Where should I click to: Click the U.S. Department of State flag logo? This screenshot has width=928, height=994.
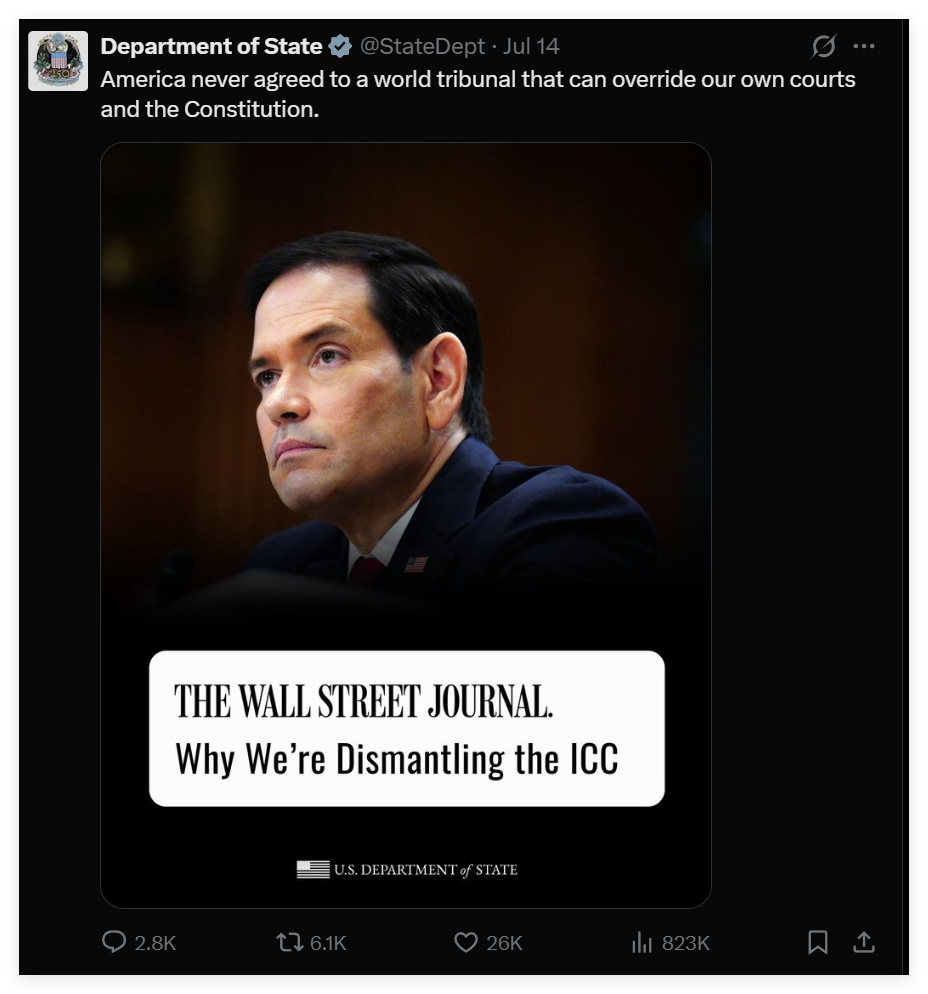(313, 869)
